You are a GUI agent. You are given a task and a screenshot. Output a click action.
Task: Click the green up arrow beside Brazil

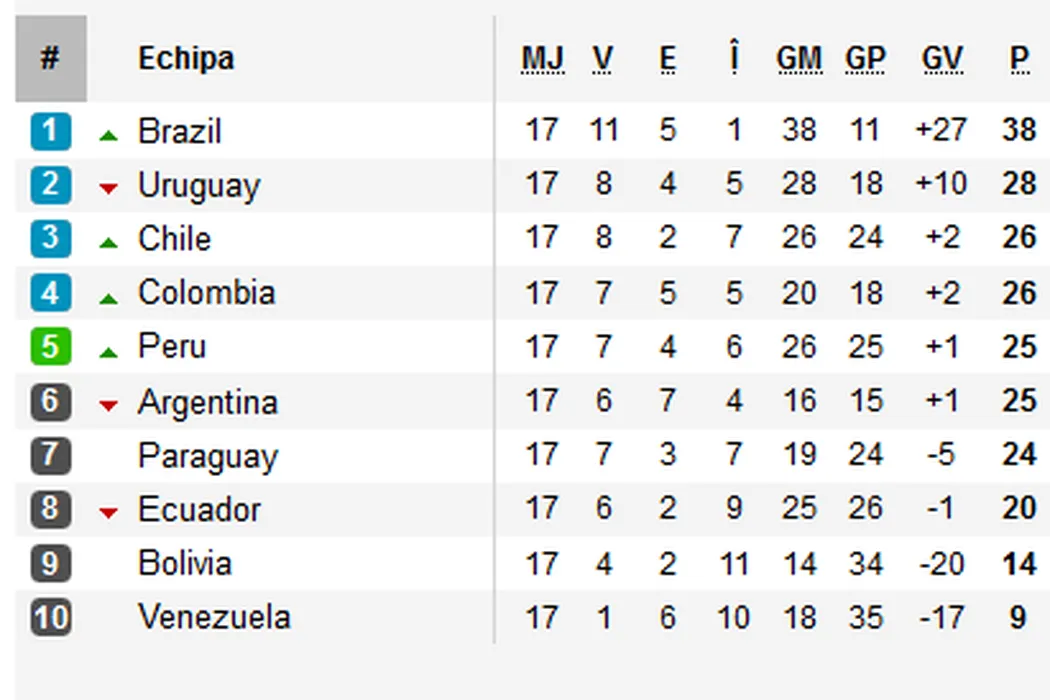109,135
